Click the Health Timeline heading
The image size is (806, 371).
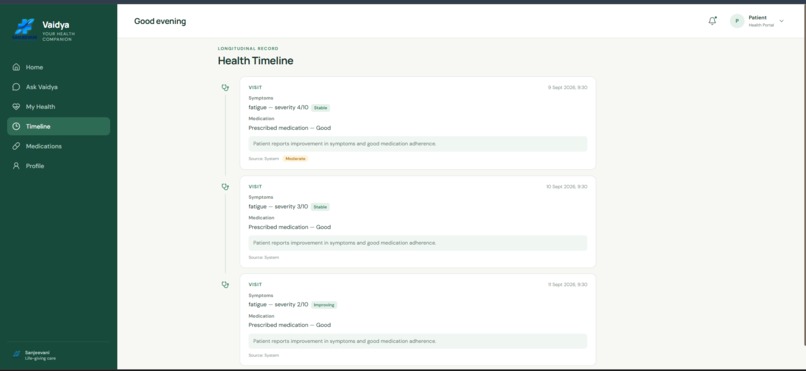pos(255,61)
